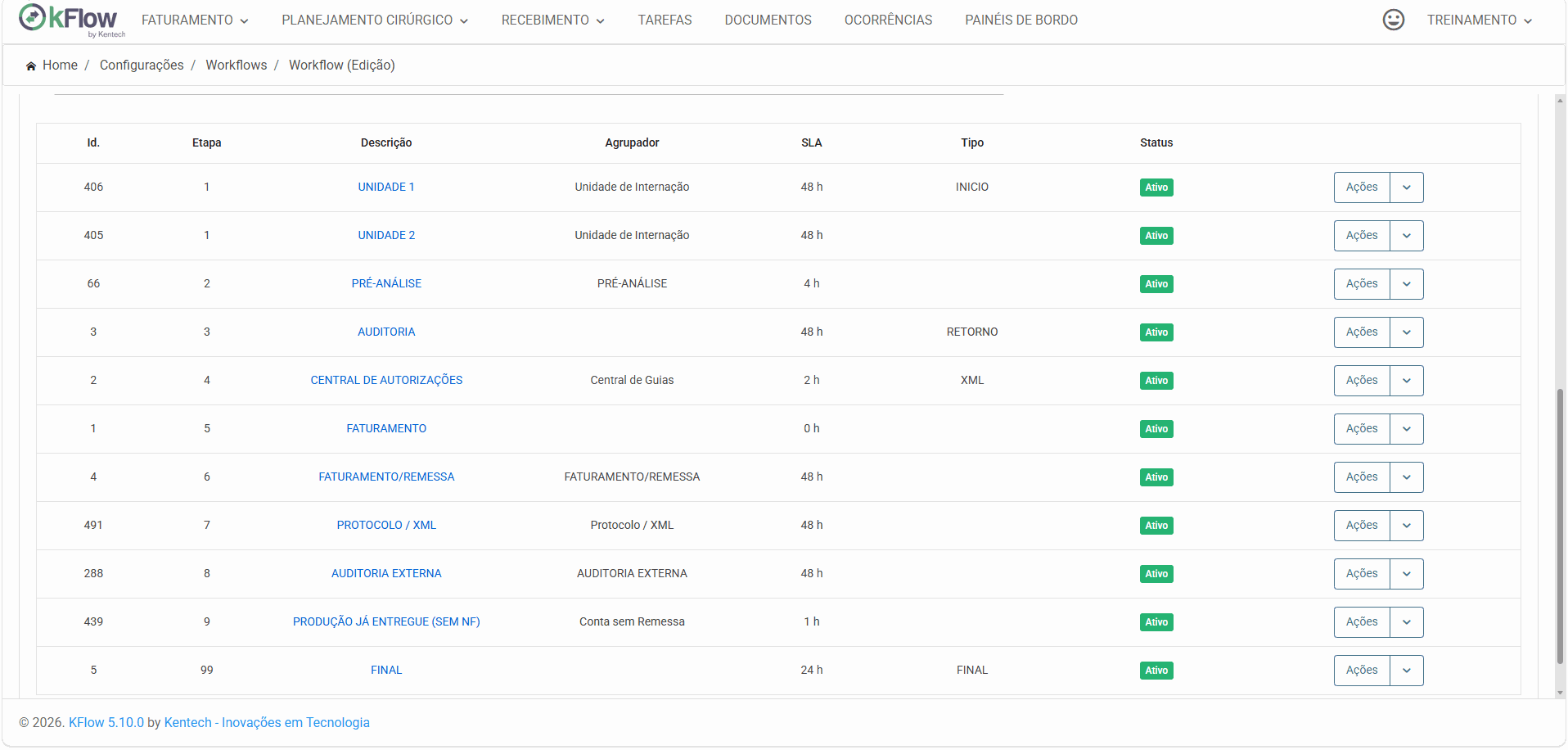
Task: Click Ações button for UNIDADE 2
Action: pos(1362,236)
